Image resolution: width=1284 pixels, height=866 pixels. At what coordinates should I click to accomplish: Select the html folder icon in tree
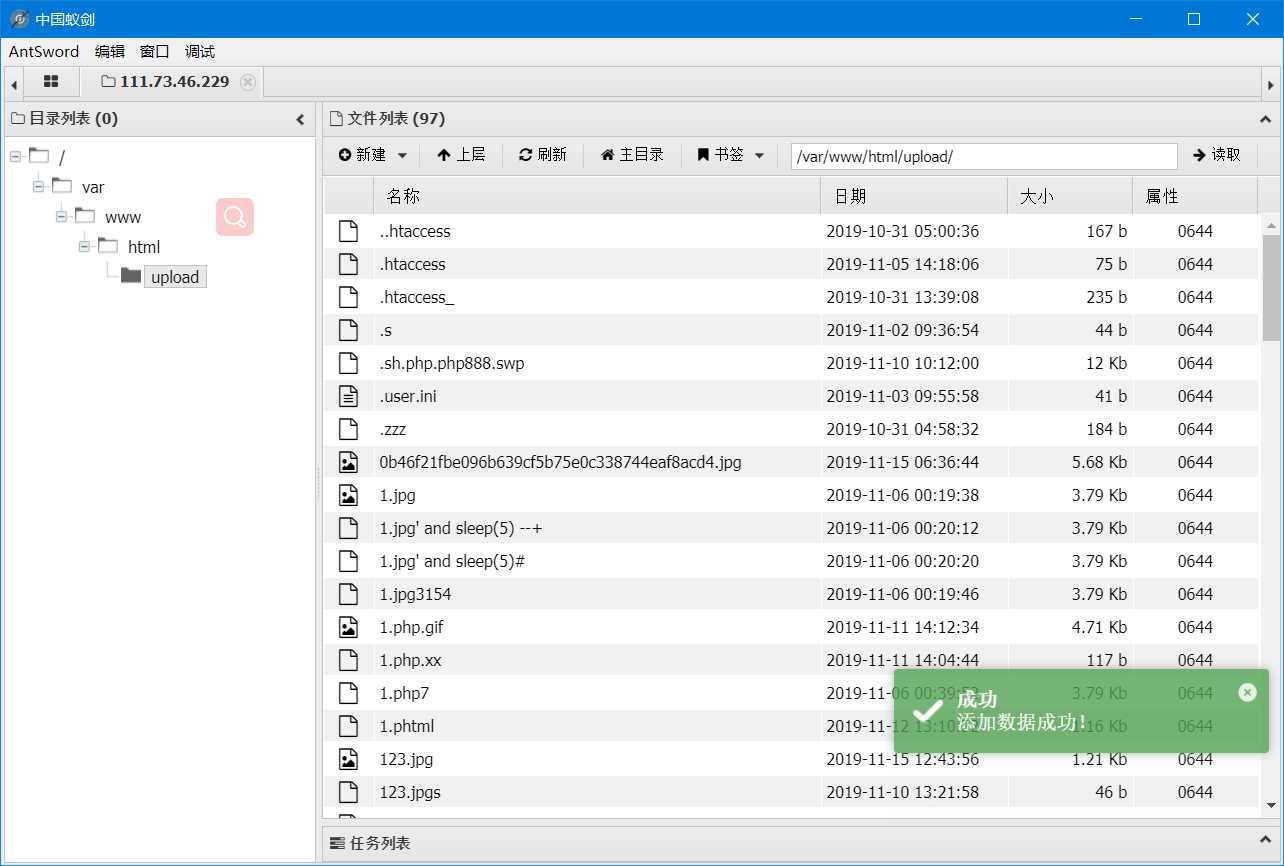pyautogui.click(x=107, y=245)
